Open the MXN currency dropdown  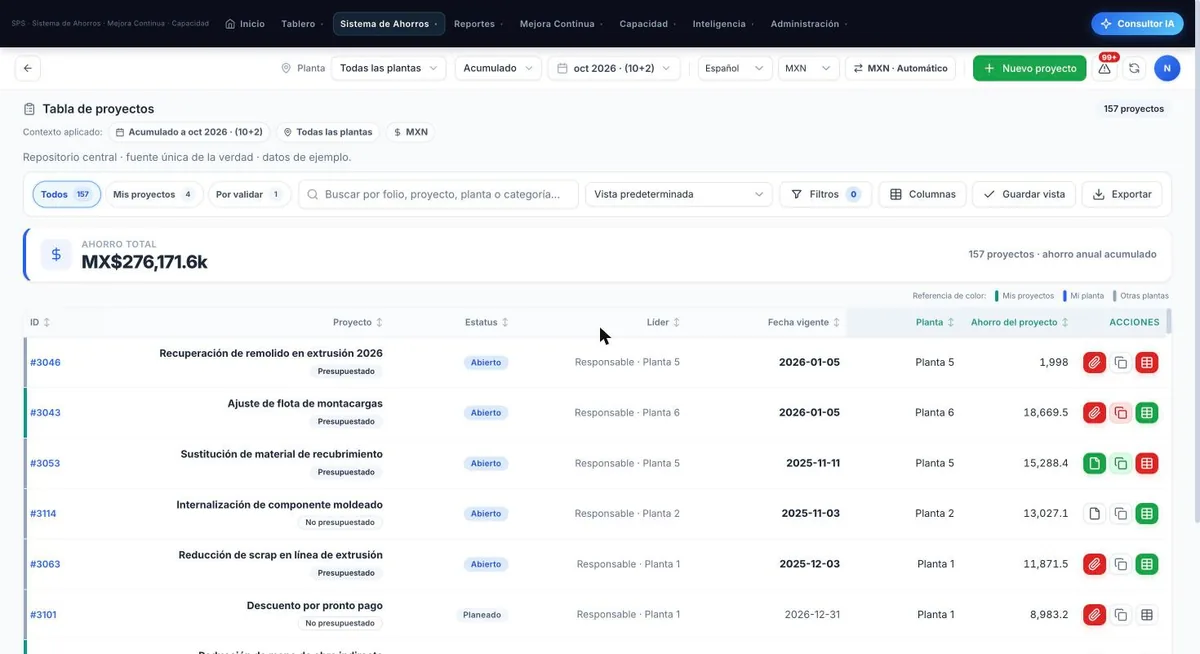click(x=809, y=68)
